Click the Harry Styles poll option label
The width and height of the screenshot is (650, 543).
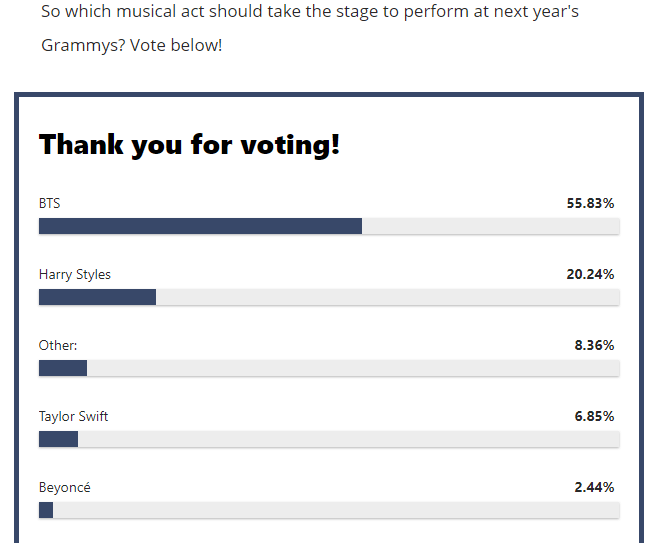click(x=75, y=274)
